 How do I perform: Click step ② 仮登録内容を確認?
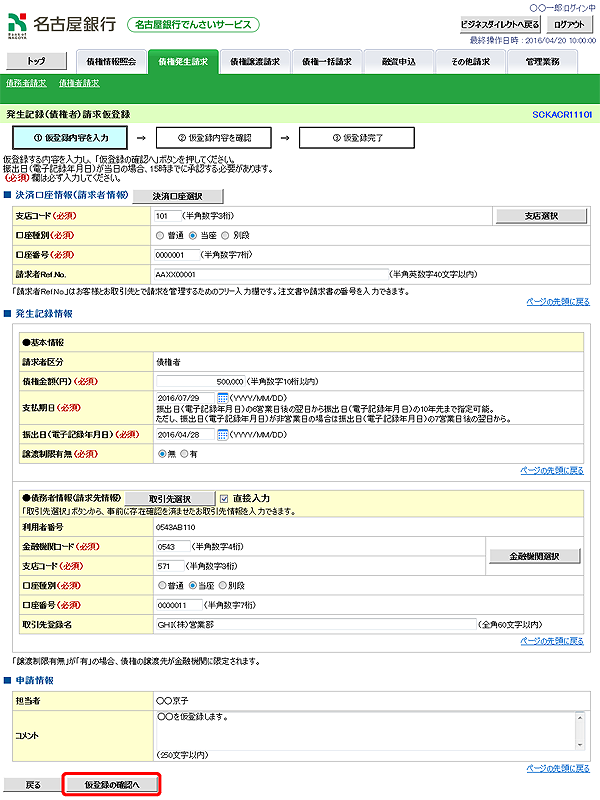[x=214, y=138]
